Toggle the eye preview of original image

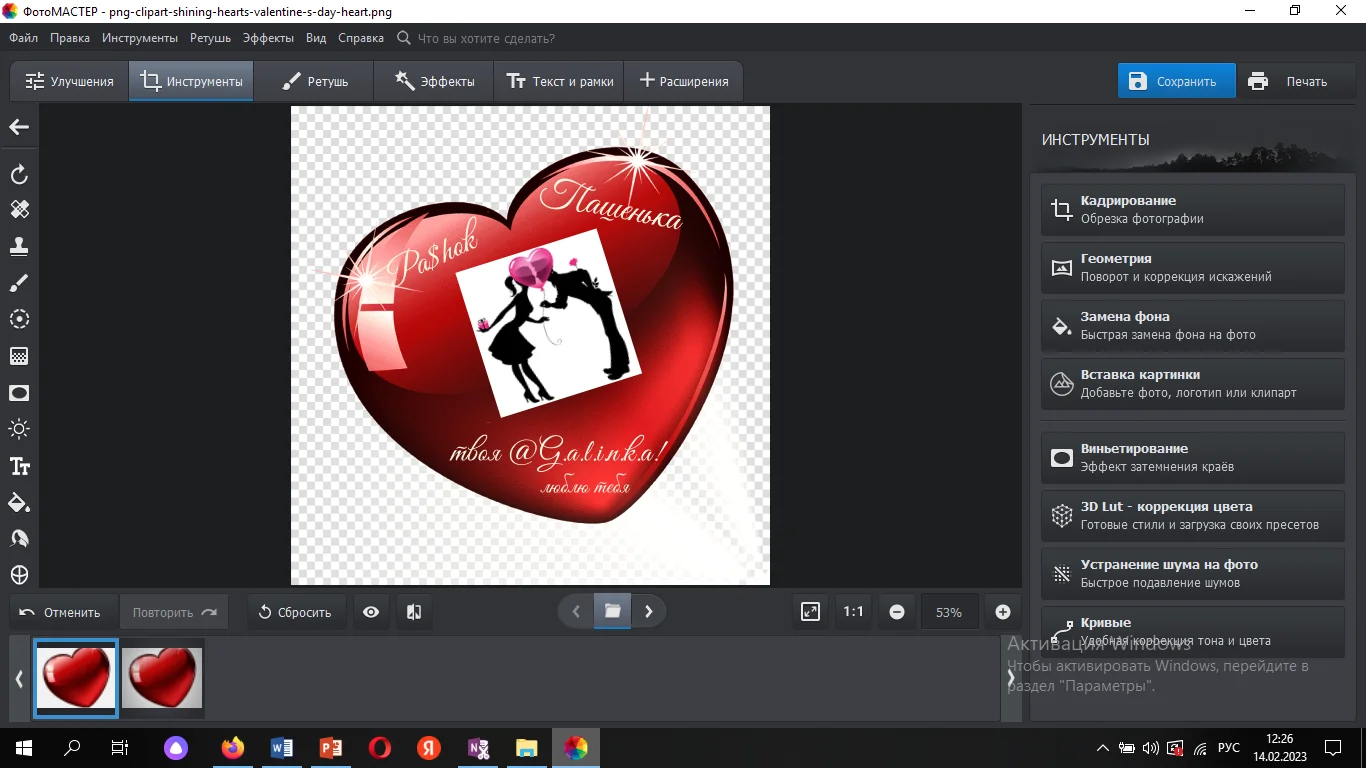click(371, 612)
